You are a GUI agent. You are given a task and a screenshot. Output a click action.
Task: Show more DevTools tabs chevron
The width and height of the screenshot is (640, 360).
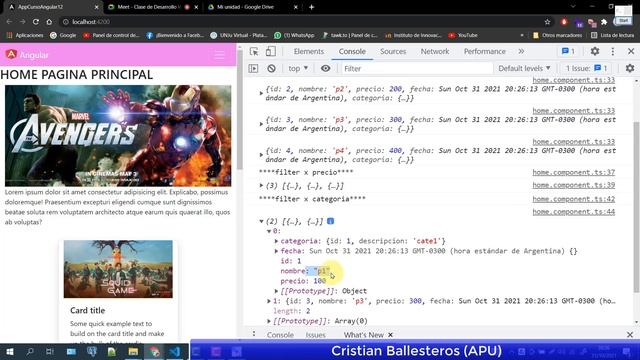point(521,51)
